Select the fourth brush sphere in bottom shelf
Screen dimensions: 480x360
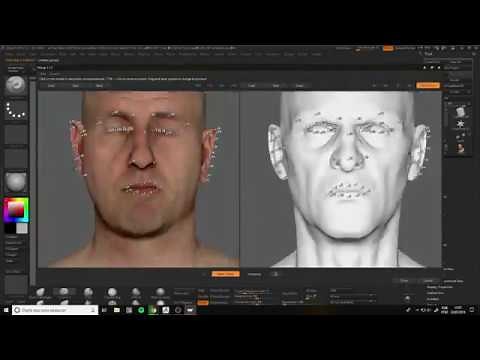pyautogui.click(x=112, y=293)
